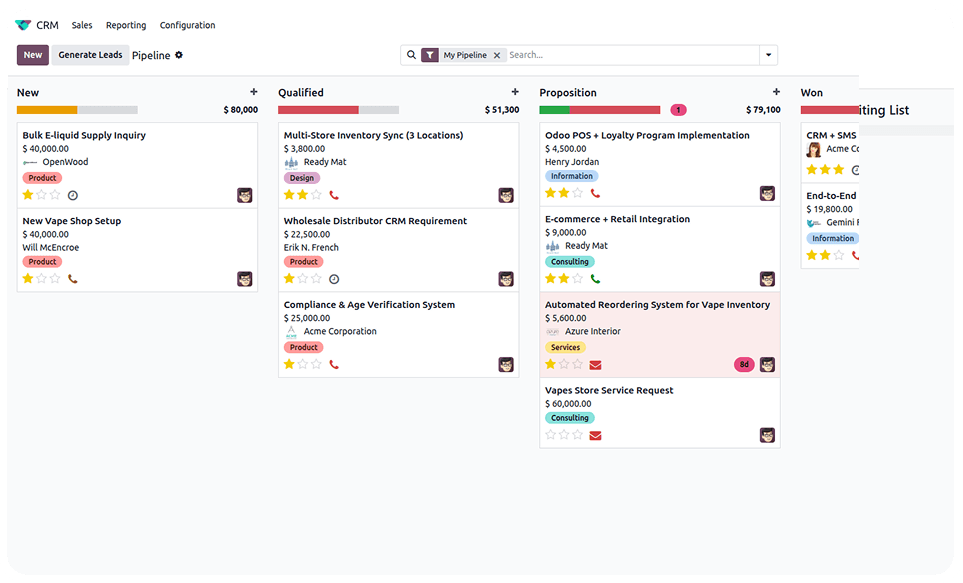Image resolution: width=963 pixels, height=583 pixels.
Task: Click salesperson avatar on Compliance & Age Verification
Action: [x=506, y=364]
